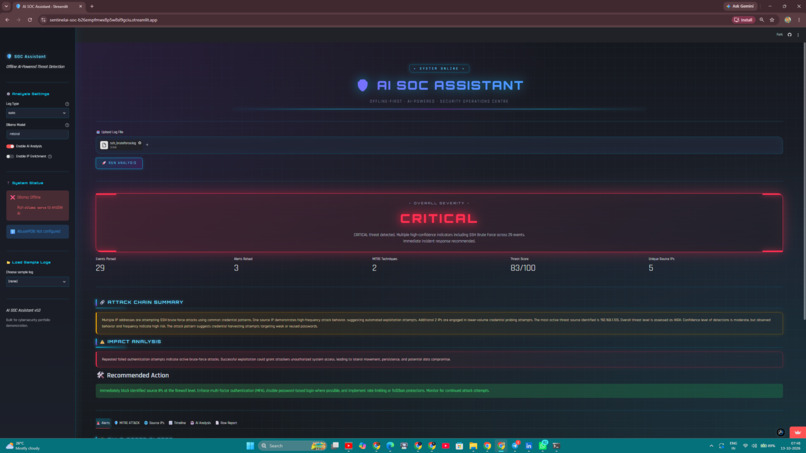Remove the uploaded ssh_bruteforce log file
The height and width of the screenshot is (453, 806).
(x=140, y=143)
